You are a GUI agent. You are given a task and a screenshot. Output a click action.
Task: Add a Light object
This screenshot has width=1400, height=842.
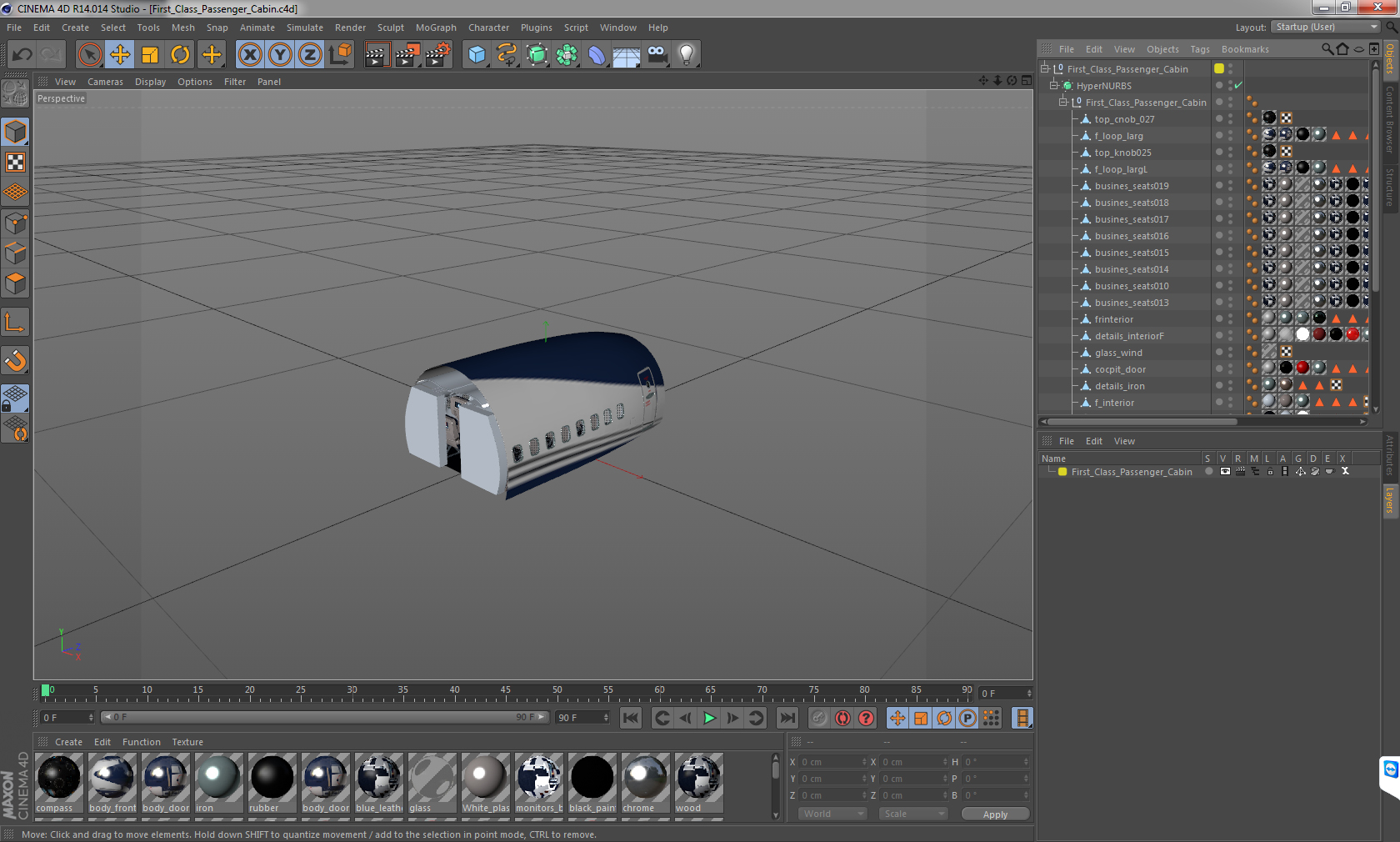point(686,55)
